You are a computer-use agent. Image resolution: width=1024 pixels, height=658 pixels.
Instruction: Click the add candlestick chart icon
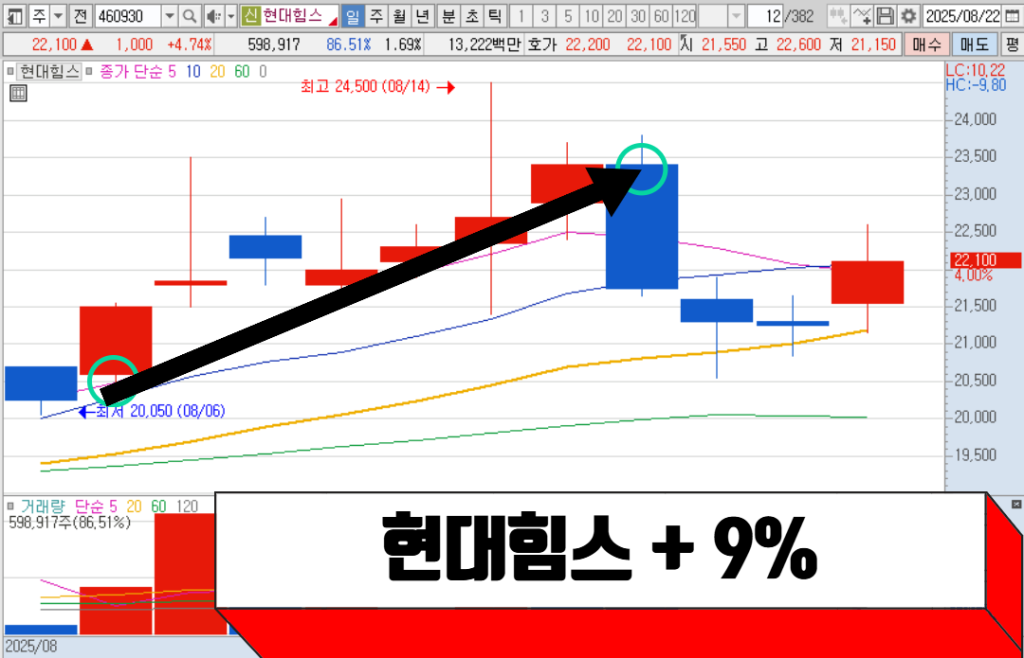[839, 16]
